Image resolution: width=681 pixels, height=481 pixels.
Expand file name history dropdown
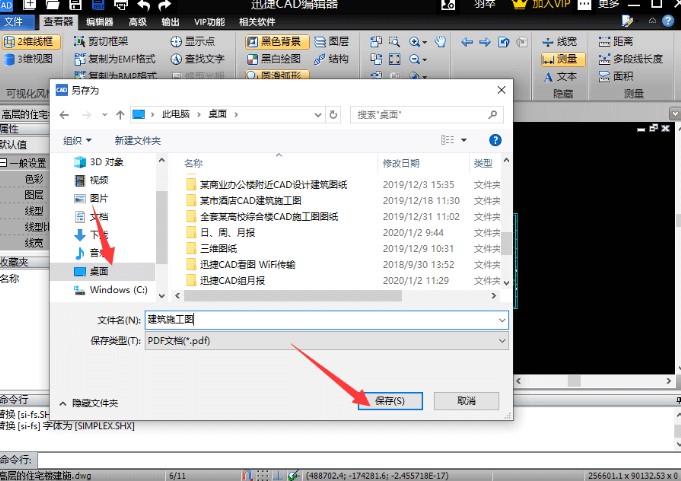[502, 320]
